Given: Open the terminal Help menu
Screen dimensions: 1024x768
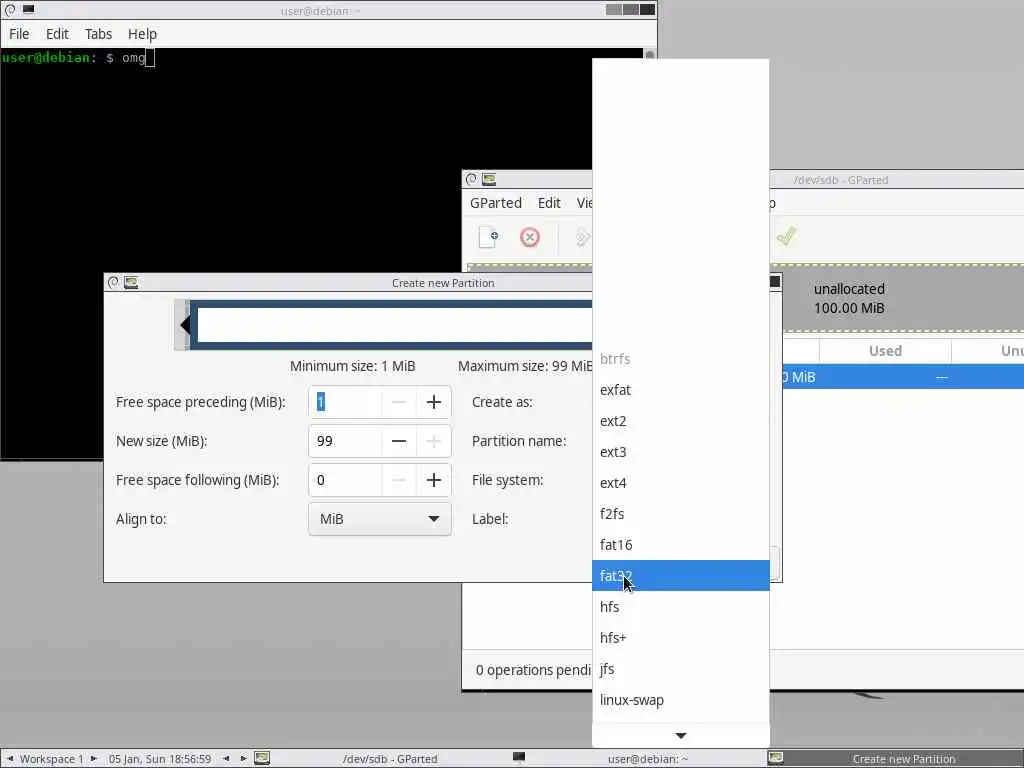Looking at the screenshot, I should pyautogui.click(x=142, y=34).
